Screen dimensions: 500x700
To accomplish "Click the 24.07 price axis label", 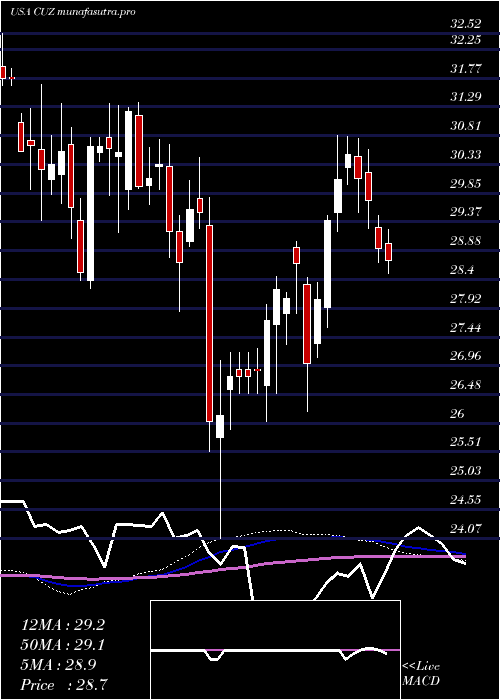I will (466, 529).
